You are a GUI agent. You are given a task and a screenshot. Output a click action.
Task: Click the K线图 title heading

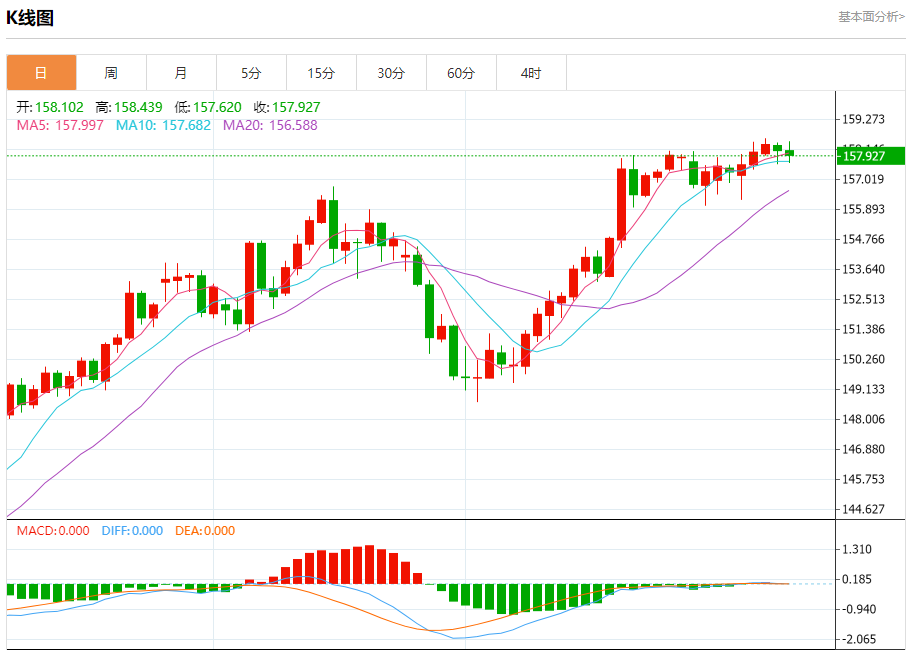[31, 18]
